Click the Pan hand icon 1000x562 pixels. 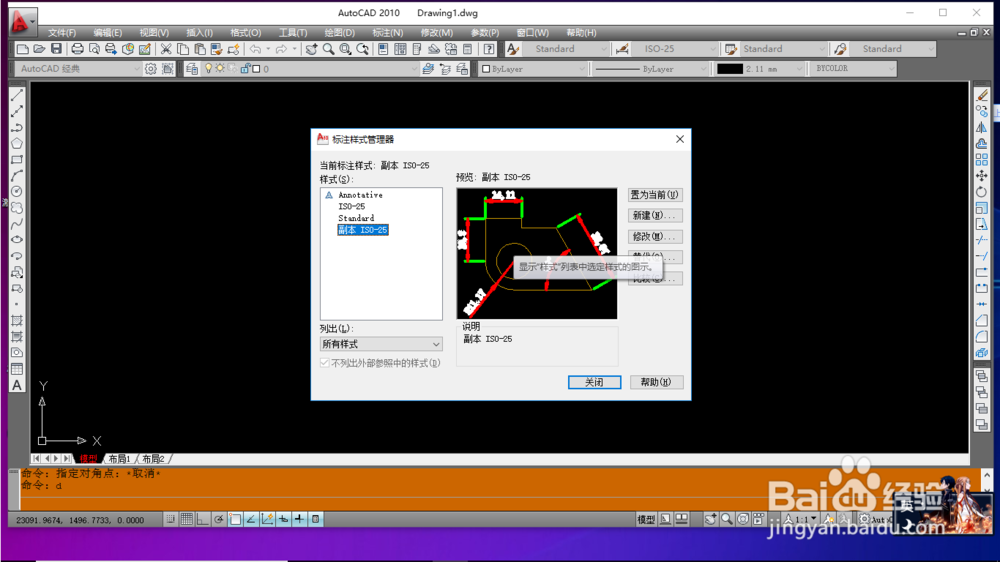tap(311, 49)
